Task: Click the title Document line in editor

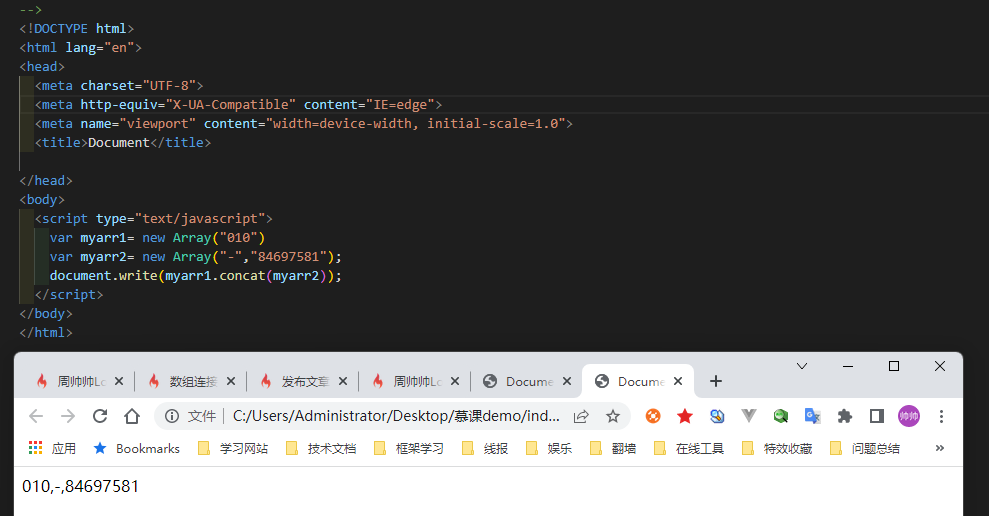Action: (x=123, y=143)
